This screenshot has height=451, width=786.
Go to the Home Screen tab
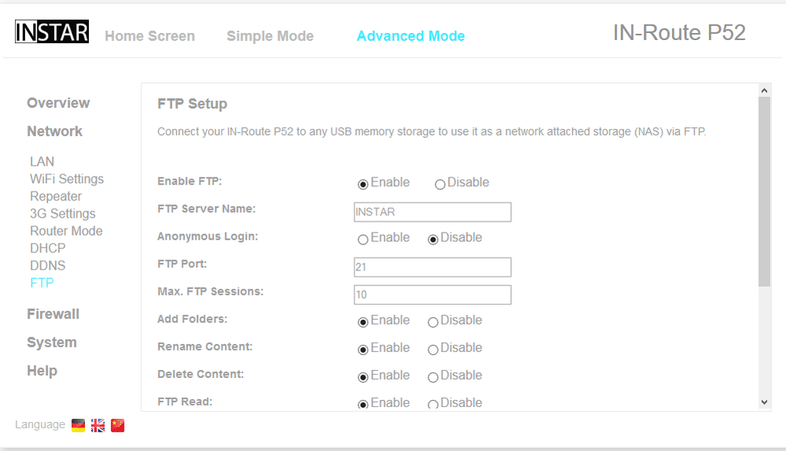click(150, 36)
